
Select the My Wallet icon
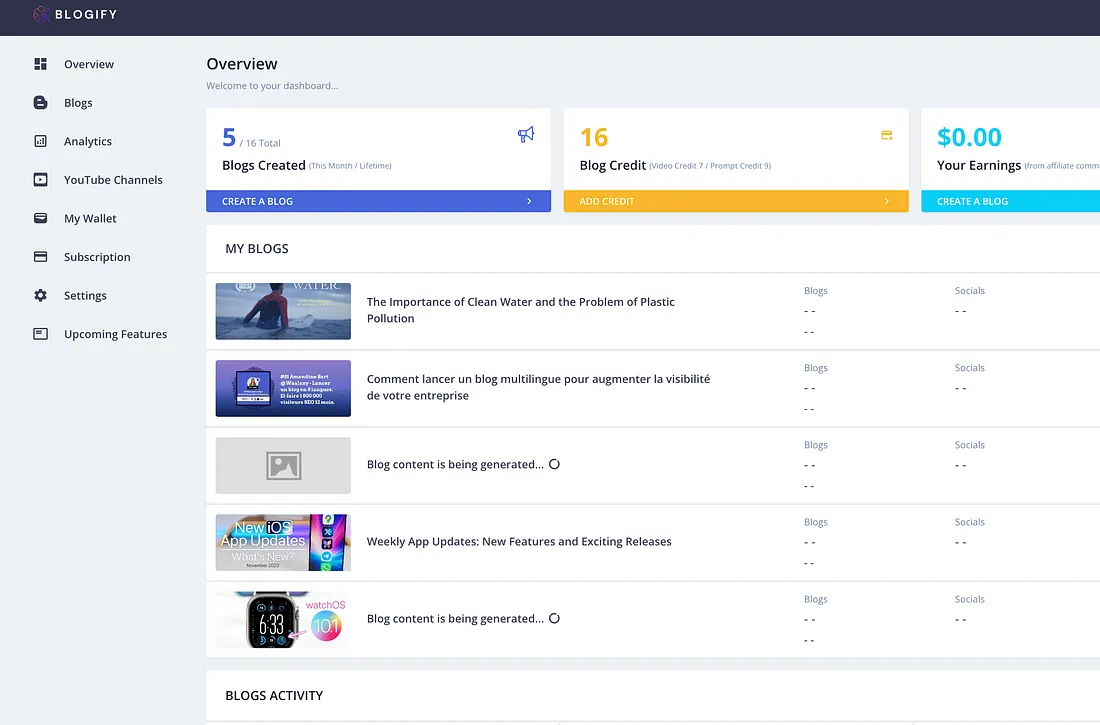(38, 218)
